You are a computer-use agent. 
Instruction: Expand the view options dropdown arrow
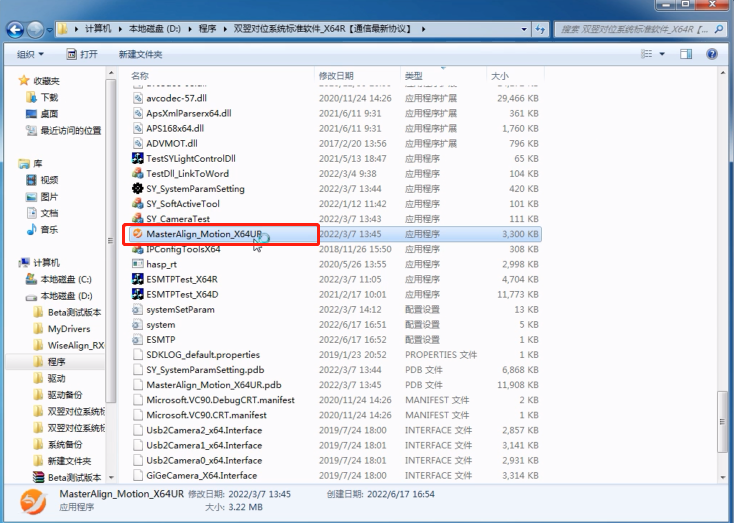tap(662, 53)
